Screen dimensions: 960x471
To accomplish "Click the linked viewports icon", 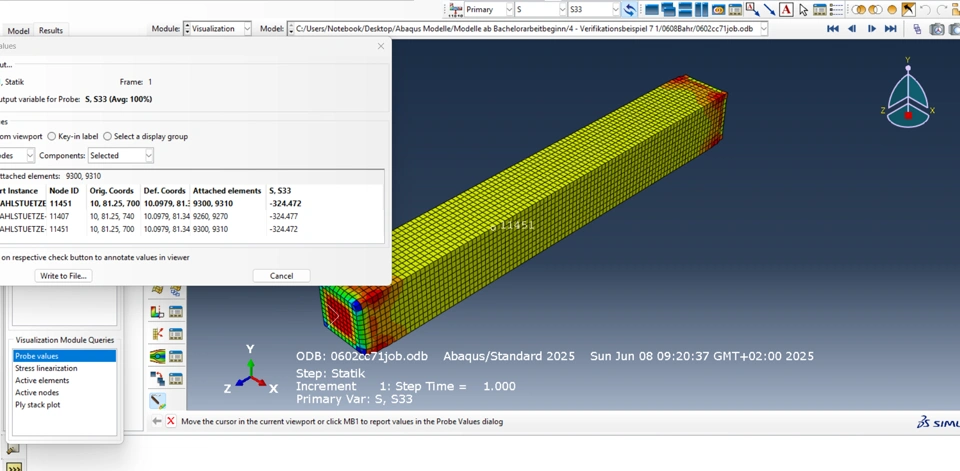I will [x=718, y=10].
